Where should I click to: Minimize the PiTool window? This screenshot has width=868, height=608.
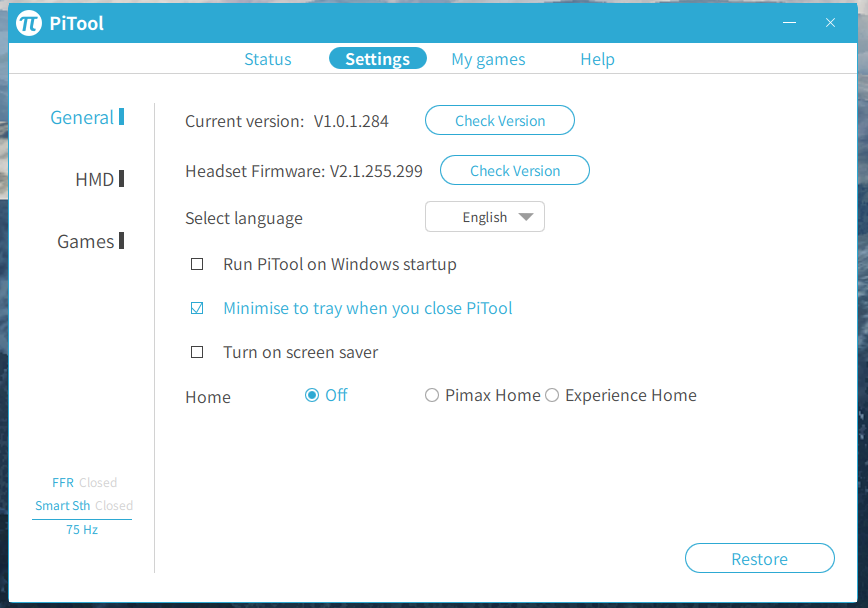789,23
